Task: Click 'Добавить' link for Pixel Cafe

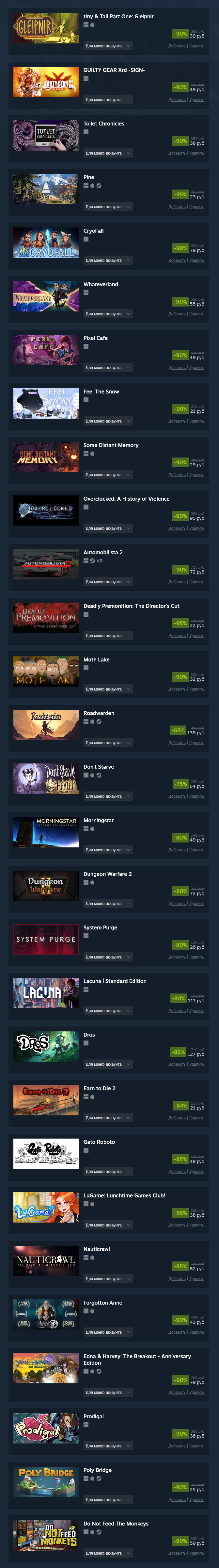Action: click(177, 368)
